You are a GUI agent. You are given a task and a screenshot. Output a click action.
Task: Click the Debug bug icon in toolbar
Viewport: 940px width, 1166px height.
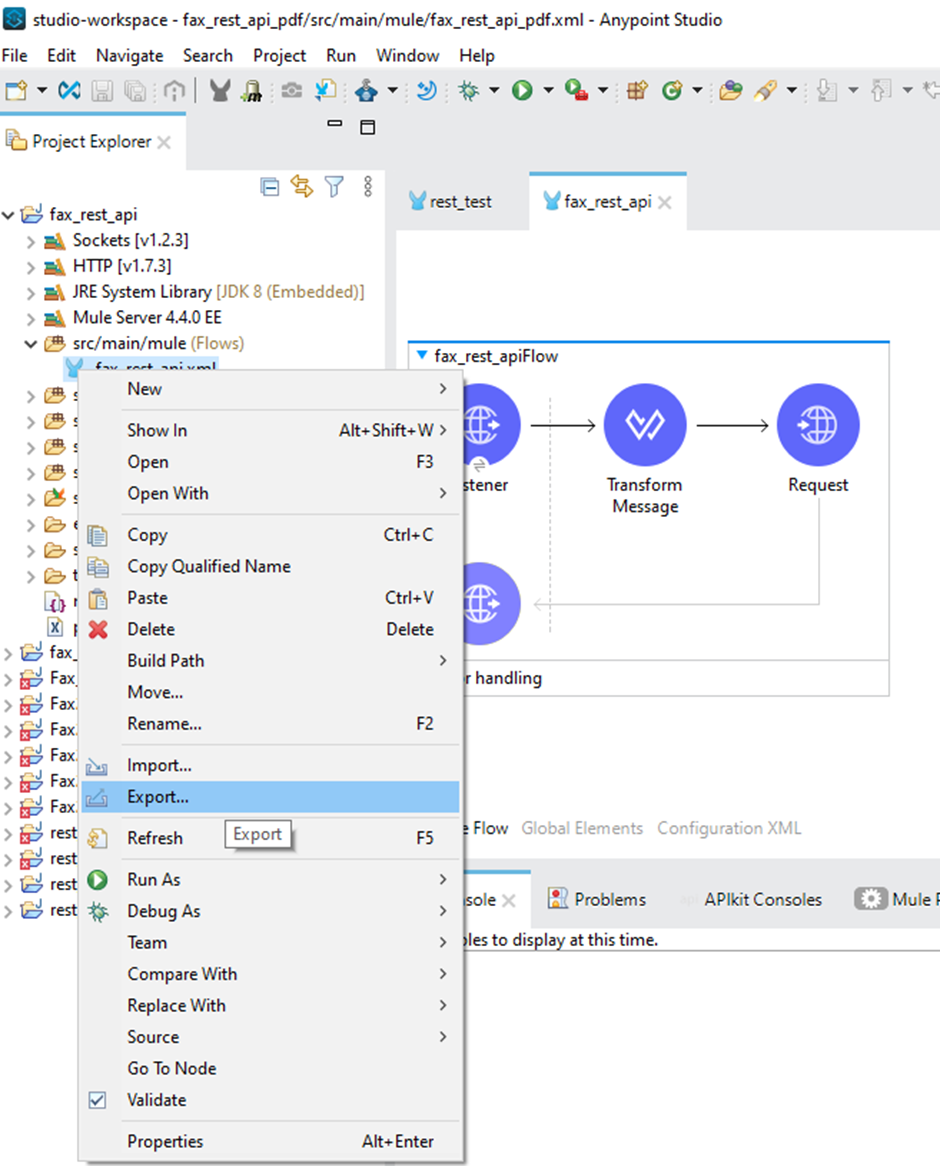click(468, 91)
